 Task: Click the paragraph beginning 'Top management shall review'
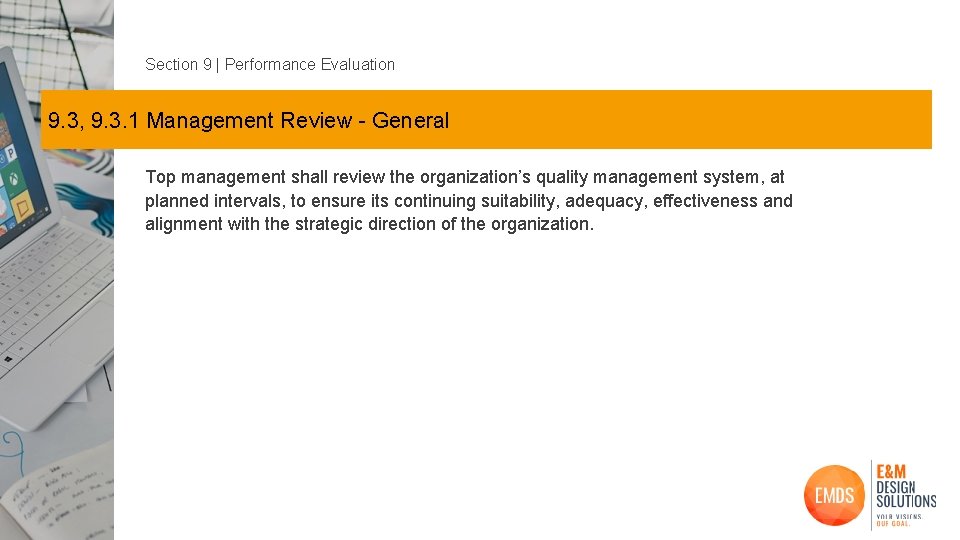click(x=469, y=200)
